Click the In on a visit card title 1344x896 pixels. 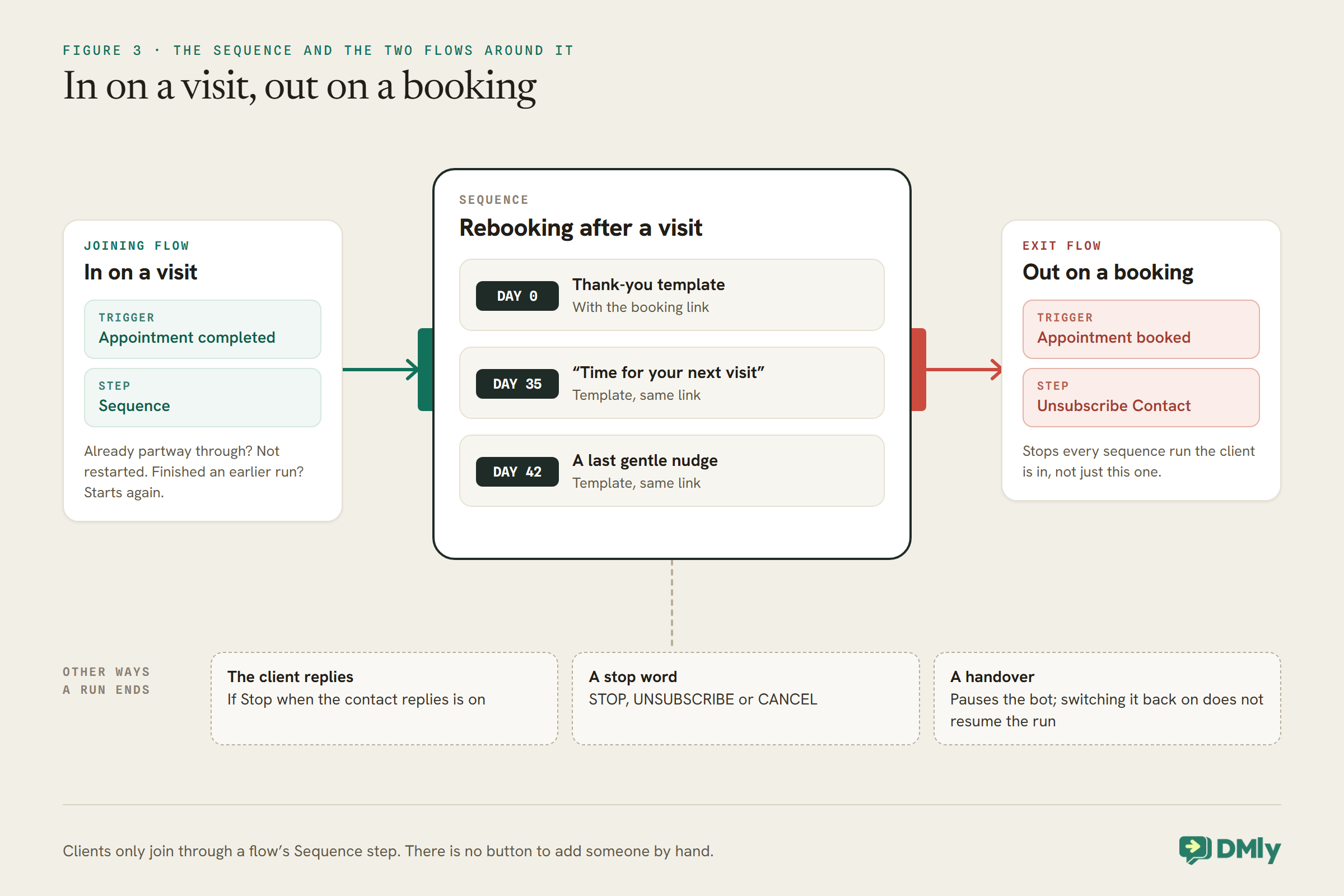tap(141, 272)
